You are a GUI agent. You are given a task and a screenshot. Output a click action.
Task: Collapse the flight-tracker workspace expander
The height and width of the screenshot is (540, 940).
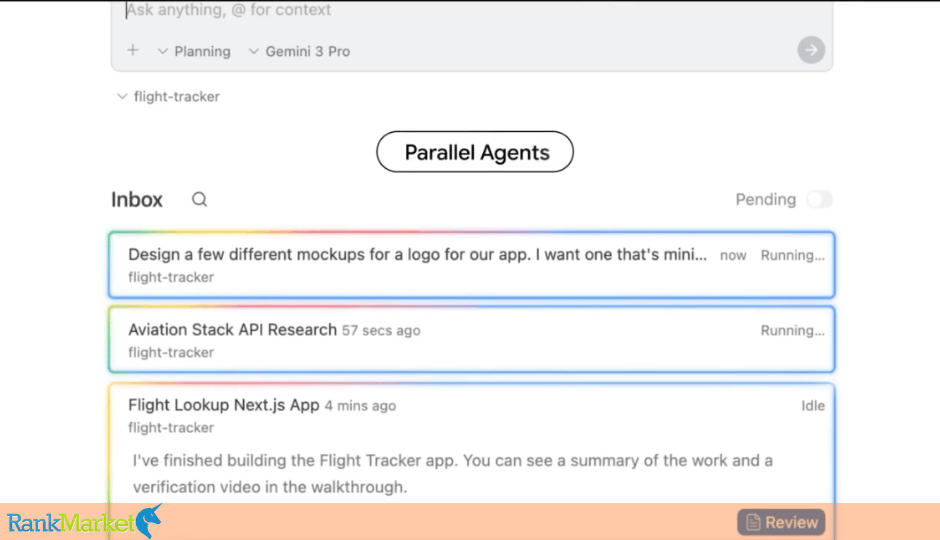(168, 96)
